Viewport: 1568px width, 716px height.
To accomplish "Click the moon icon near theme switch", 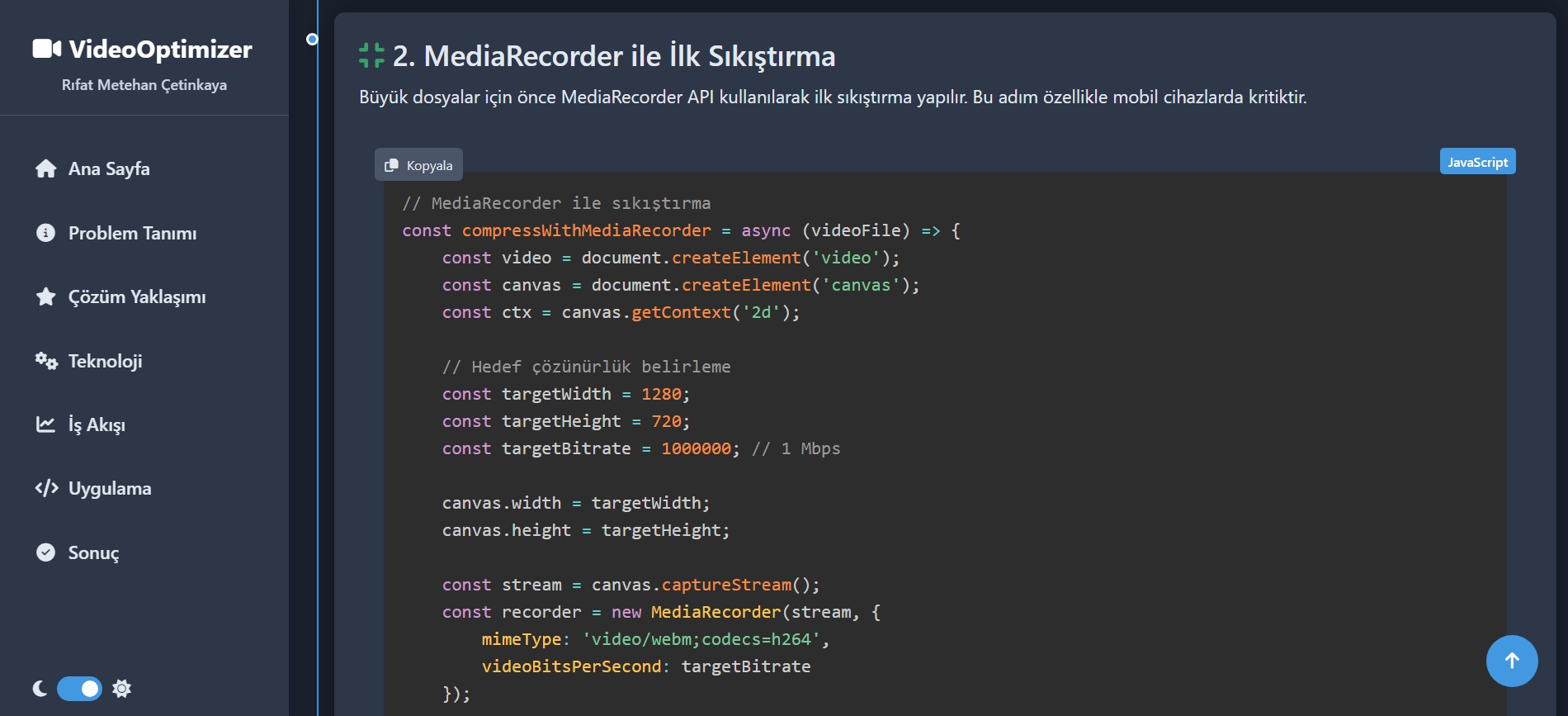I will click(x=40, y=689).
